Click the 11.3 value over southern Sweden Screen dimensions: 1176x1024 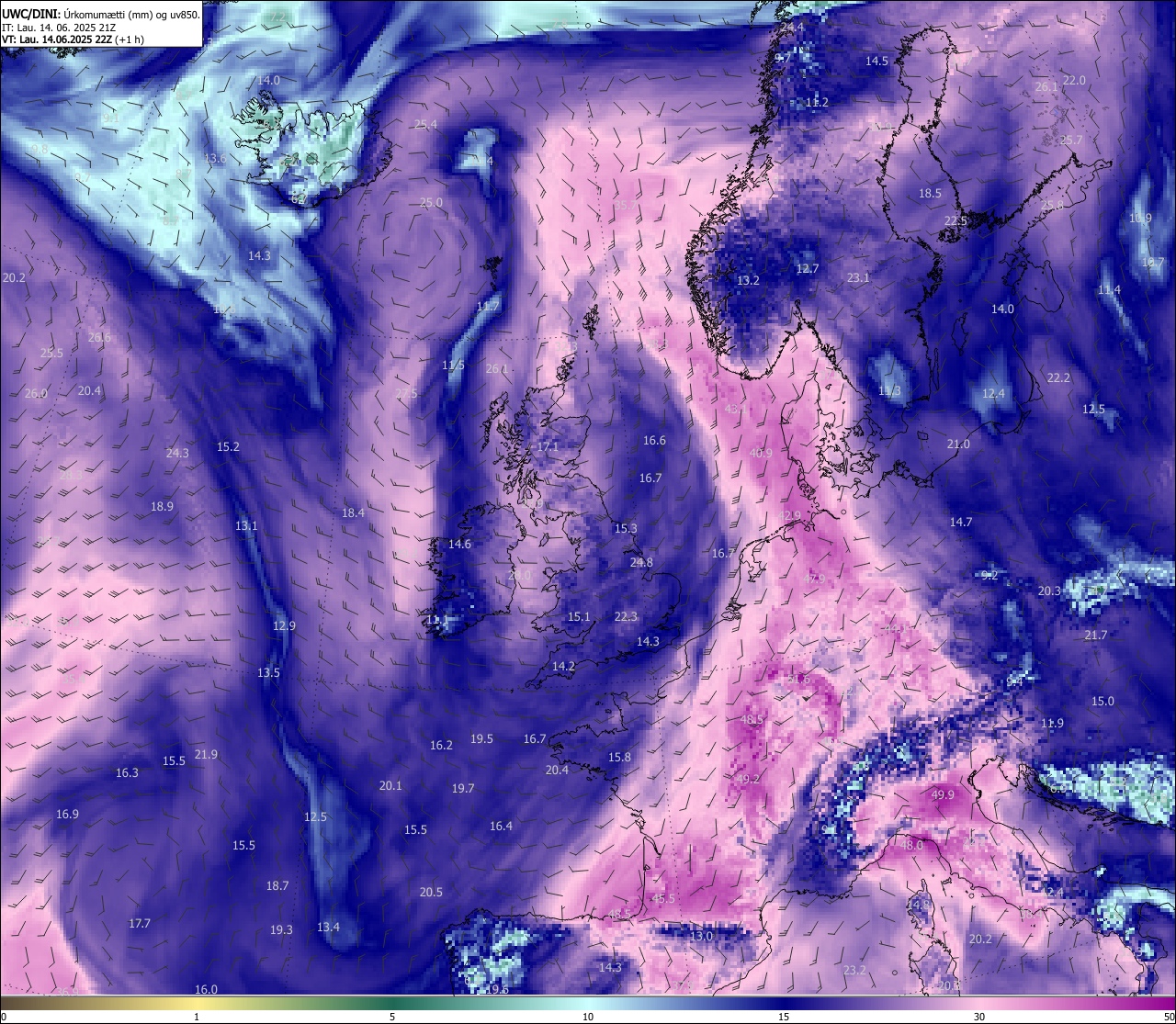(x=889, y=392)
